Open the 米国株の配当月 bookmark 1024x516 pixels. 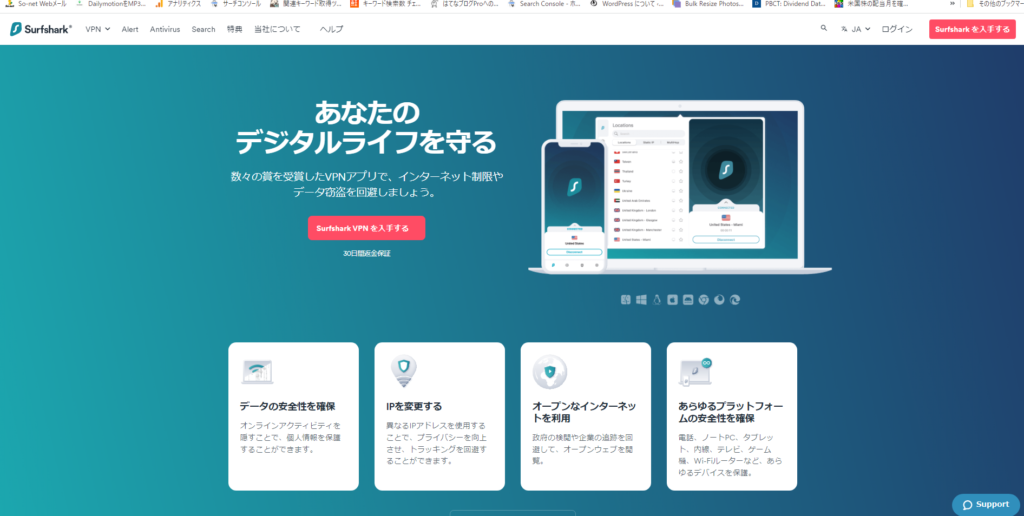pyautogui.click(x=871, y=4)
